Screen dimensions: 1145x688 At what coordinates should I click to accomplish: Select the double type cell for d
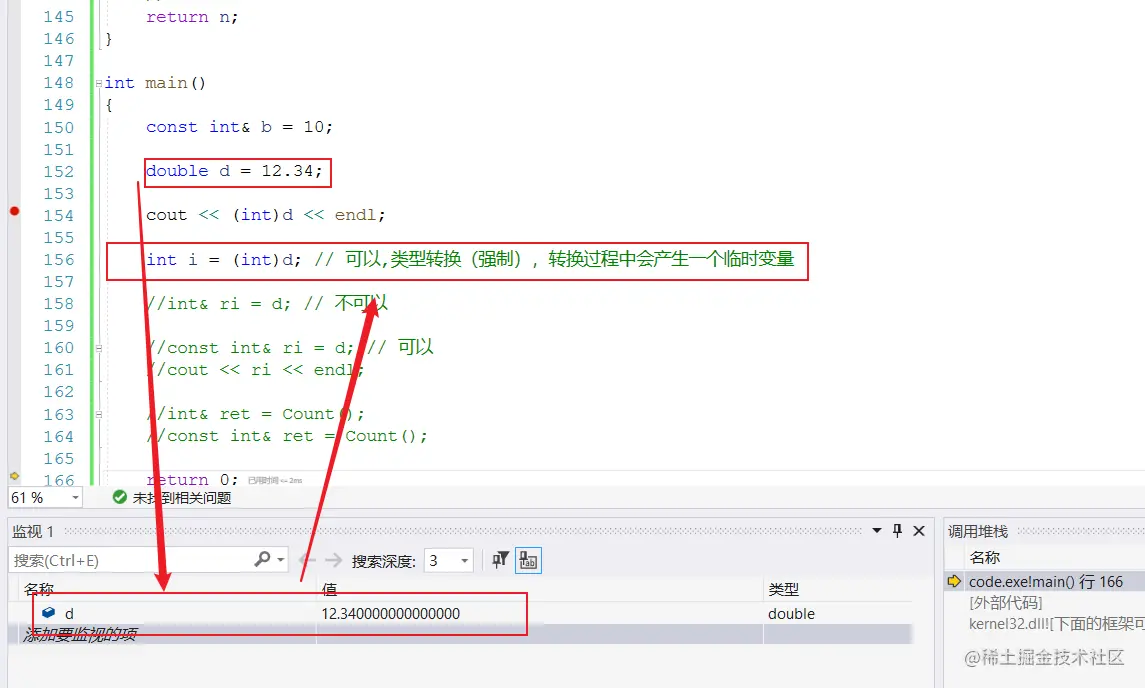click(x=791, y=614)
